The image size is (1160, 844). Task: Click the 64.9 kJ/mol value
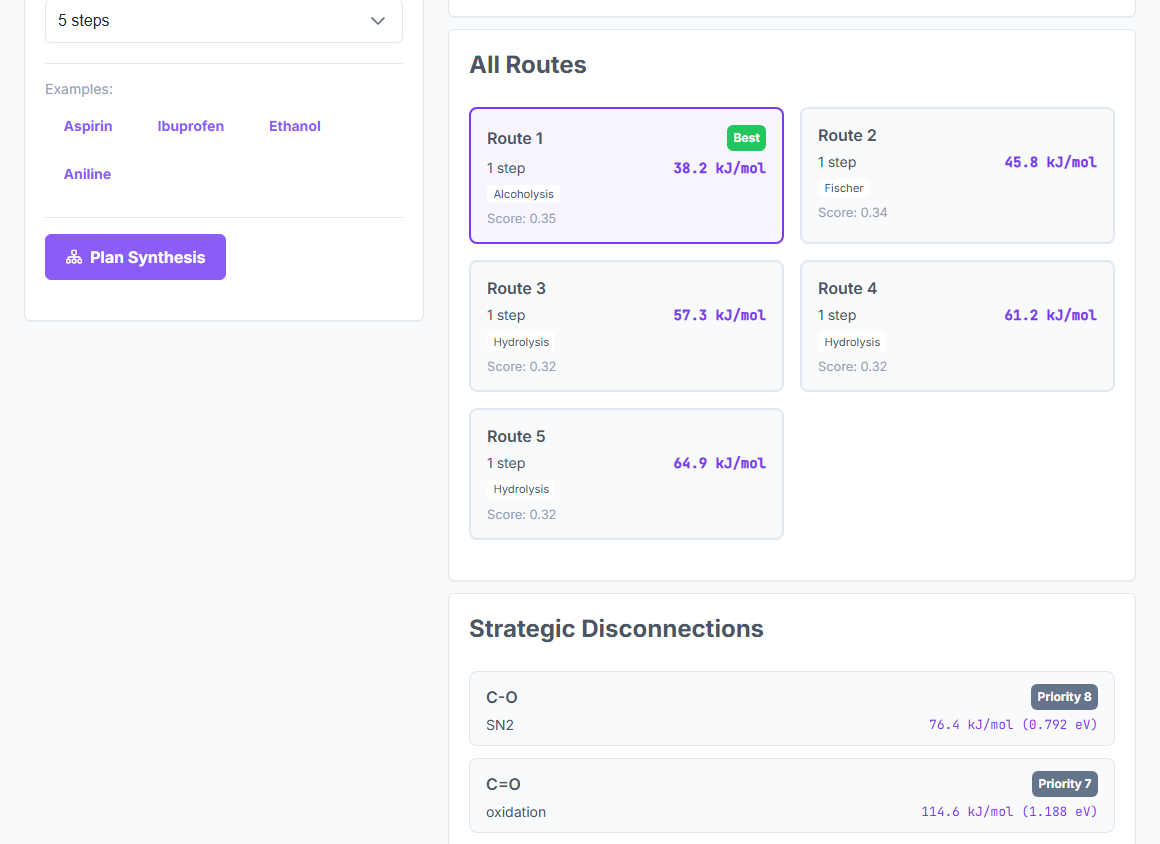coord(719,463)
